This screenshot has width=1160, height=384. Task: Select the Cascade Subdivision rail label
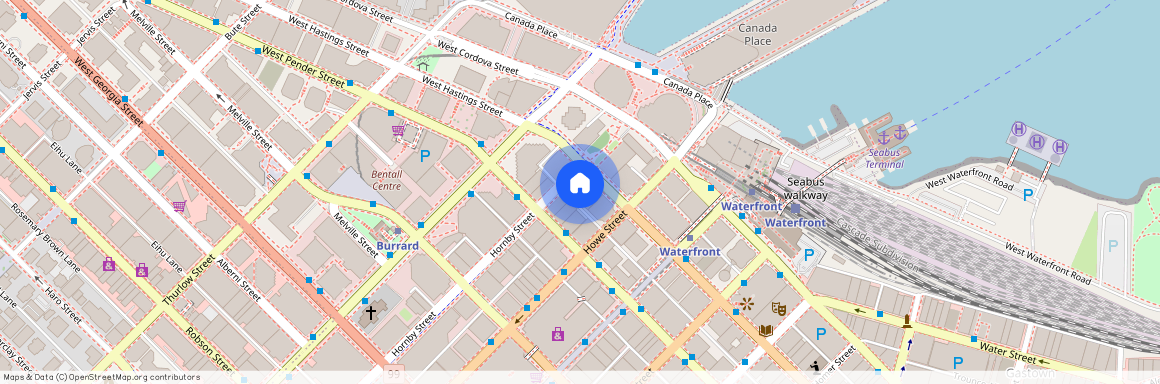click(877, 245)
